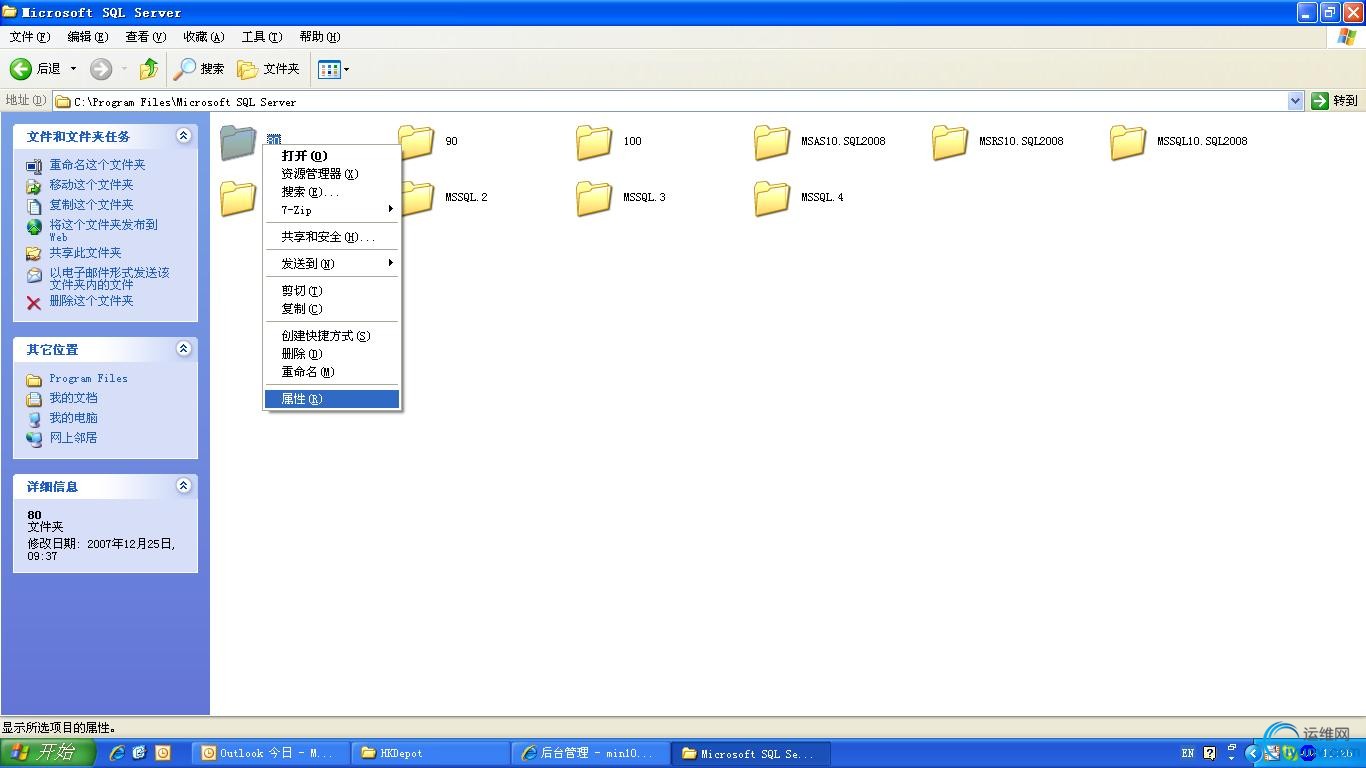The width and height of the screenshot is (1366, 768).
Task: Click the 网上邻居 network icon
Action: (34, 438)
